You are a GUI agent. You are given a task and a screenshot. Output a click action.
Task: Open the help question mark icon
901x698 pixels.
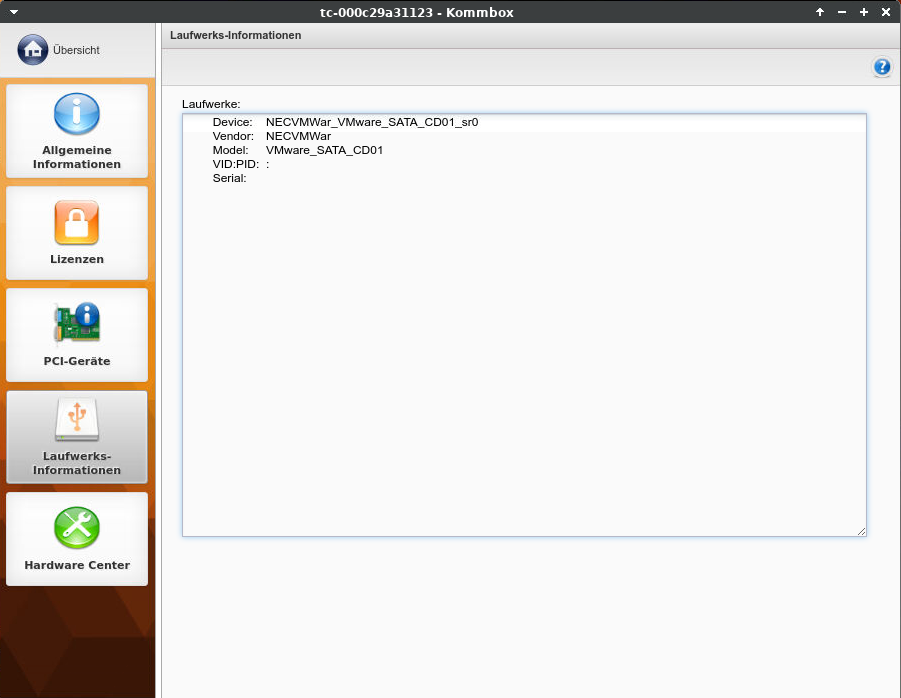(x=881, y=67)
